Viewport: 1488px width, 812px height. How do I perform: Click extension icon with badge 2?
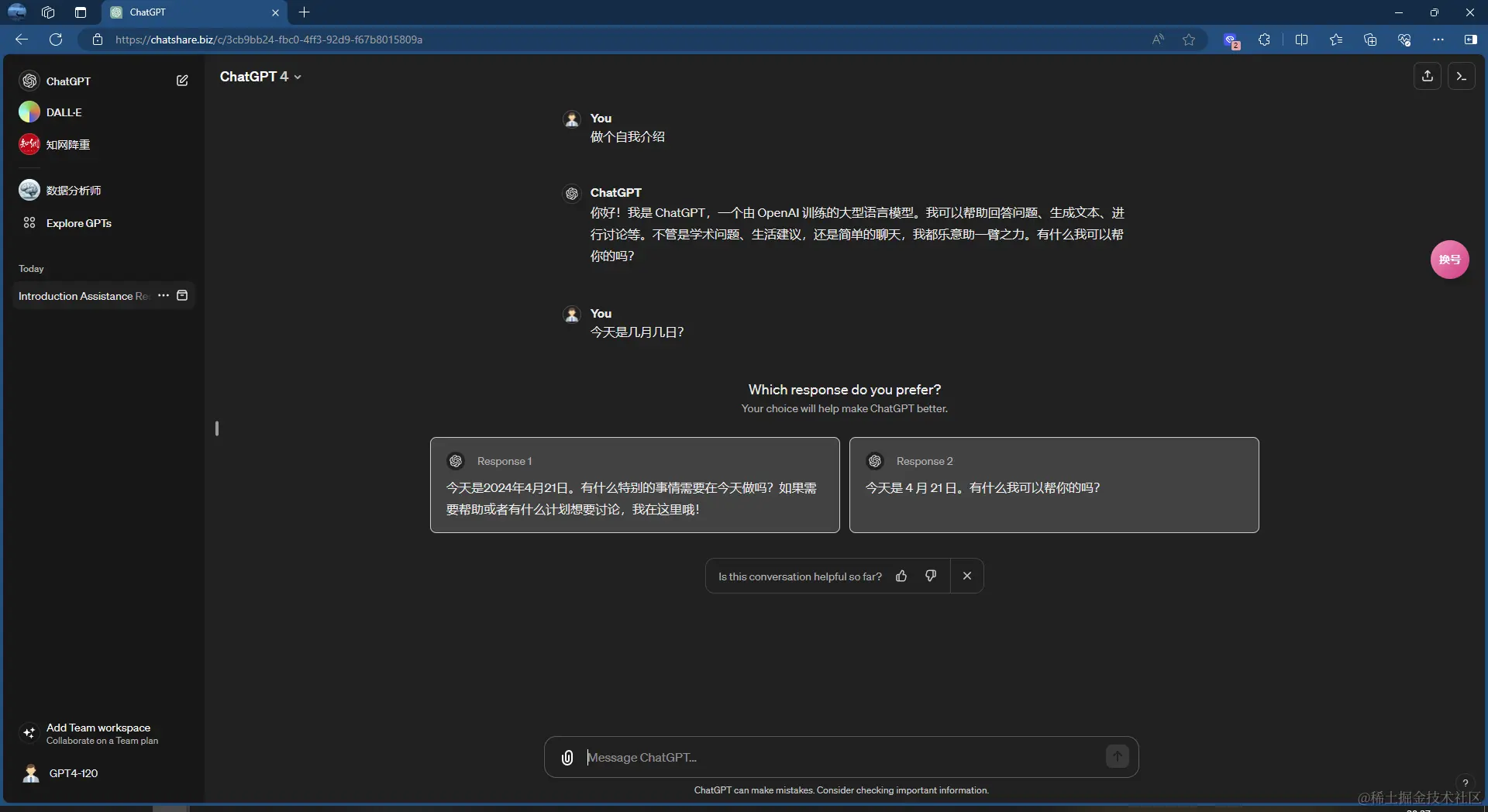[x=1231, y=40]
